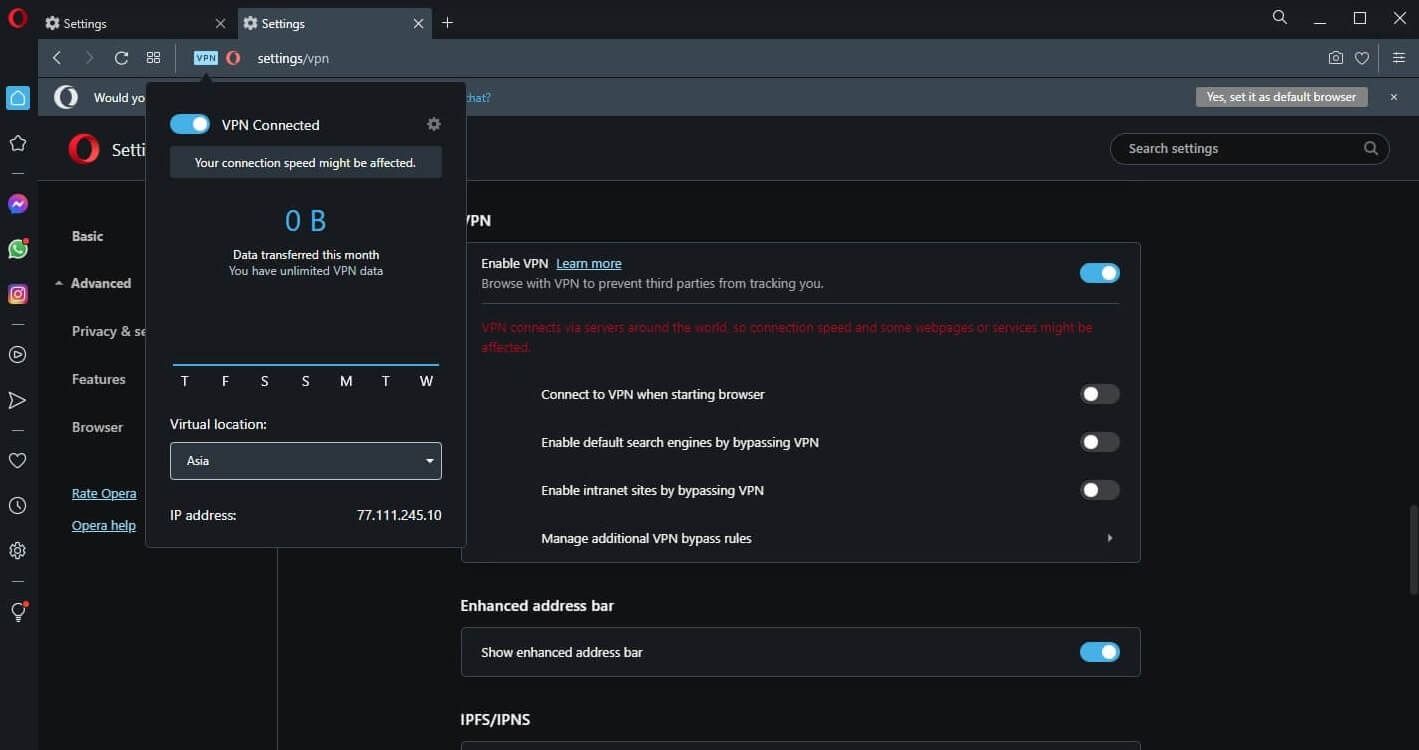Open WhatsApp in the sidebar
This screenshot has height=750, width=1419.
(17, 249)
